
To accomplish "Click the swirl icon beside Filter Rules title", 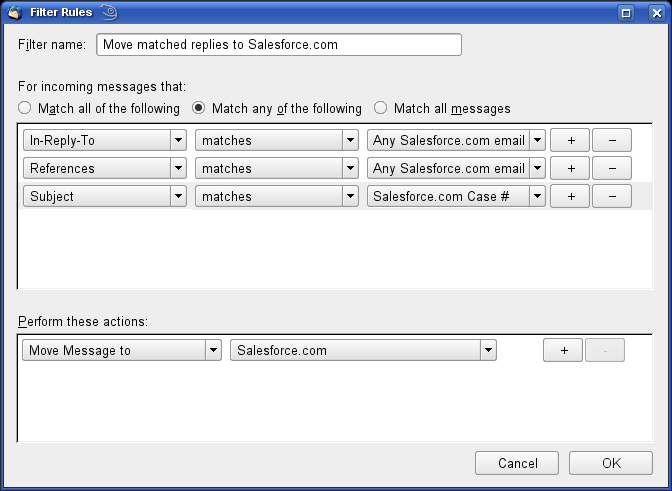I will [110, 12].
